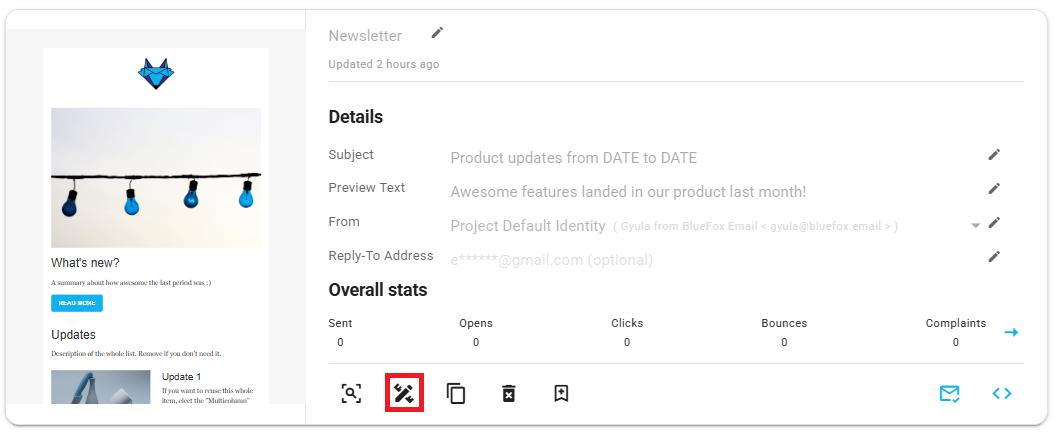
Task: Select the 'Project Default Identity' text
Action: (528, 226)
